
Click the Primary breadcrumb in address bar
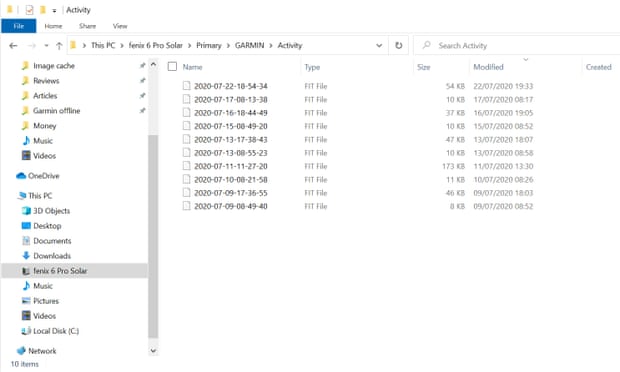[x=209, y=45]
